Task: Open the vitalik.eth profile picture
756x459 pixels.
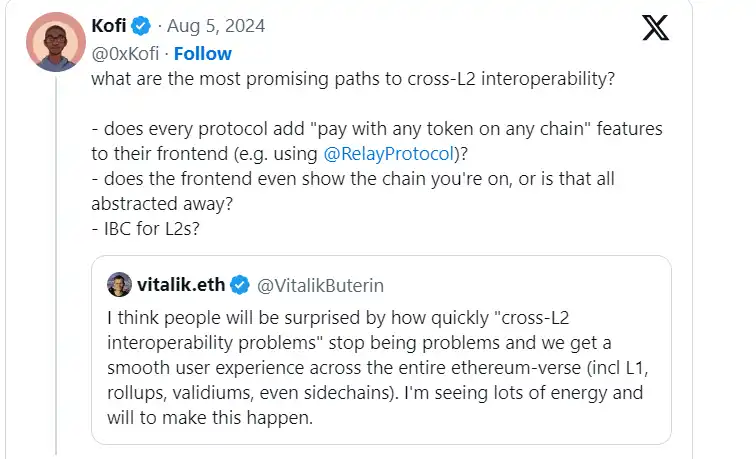Action: pyautogui.click(x=120, y=286)
